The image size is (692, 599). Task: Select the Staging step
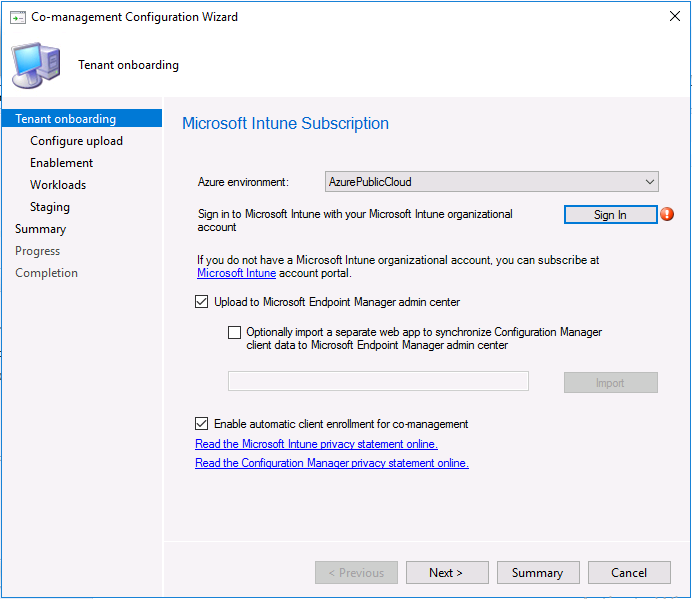point(50,207)
